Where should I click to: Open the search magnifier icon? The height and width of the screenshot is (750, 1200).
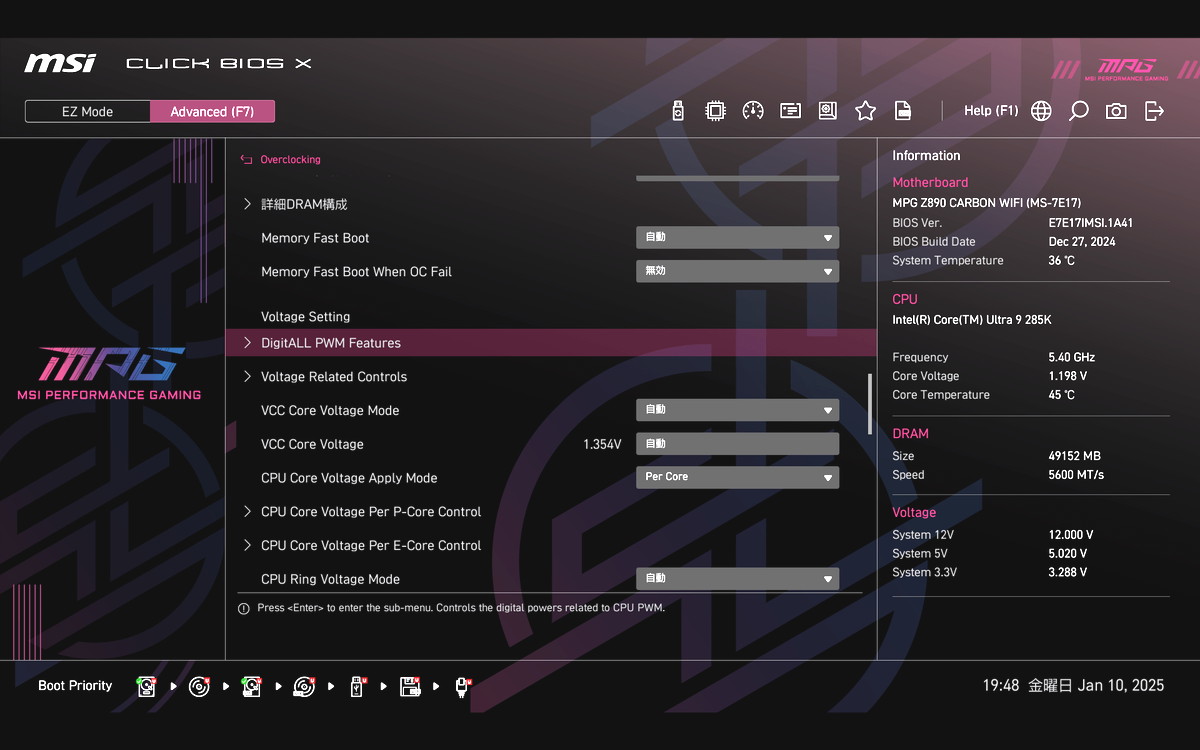(x=1078, y=111)
